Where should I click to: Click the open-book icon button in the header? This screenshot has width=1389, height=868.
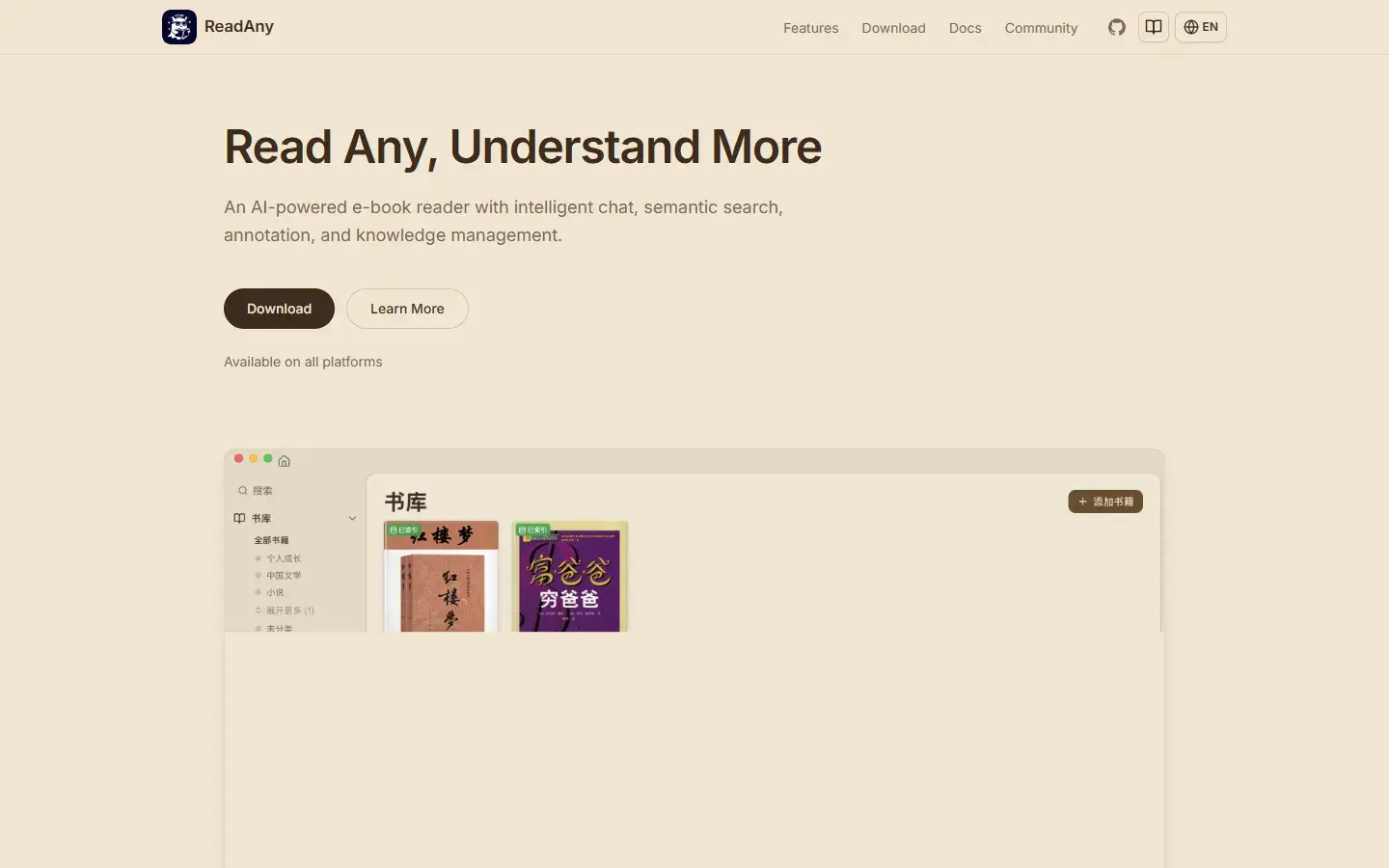[1154, 27]
